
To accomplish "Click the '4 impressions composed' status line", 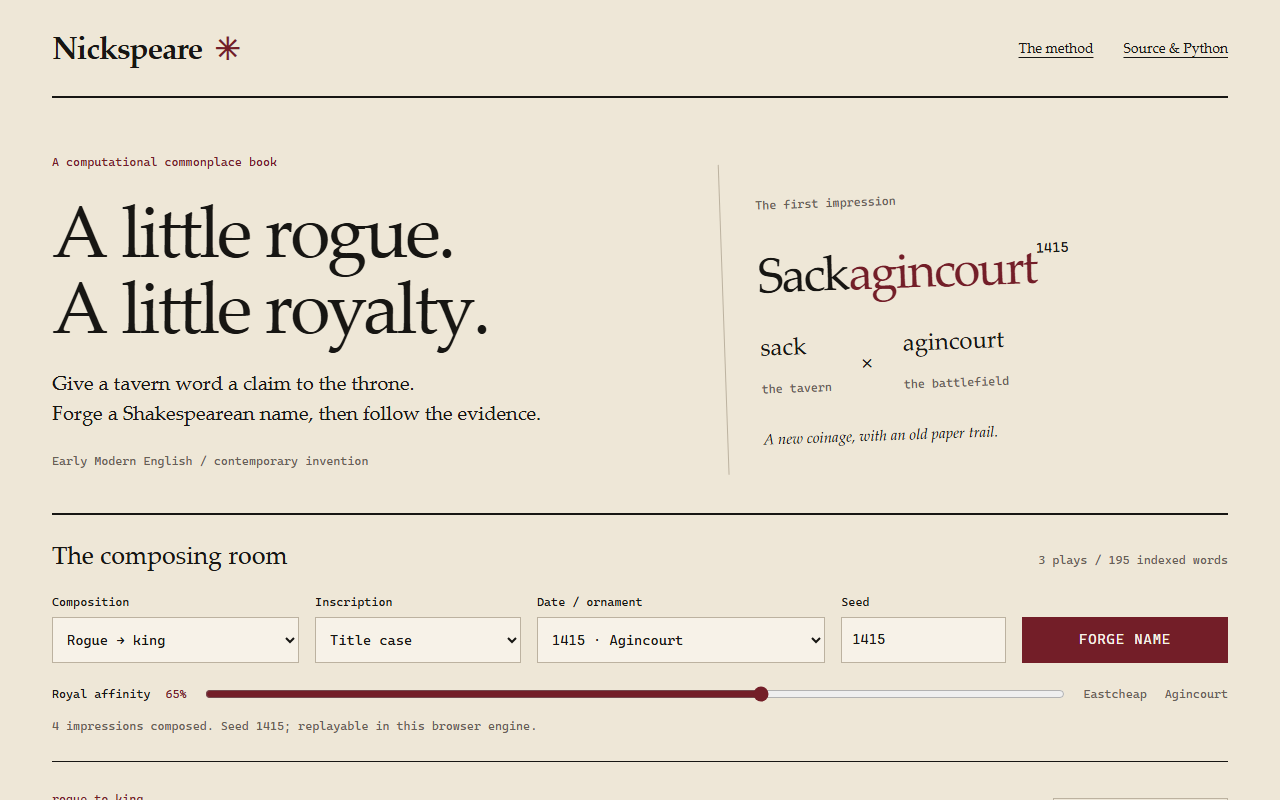I will (294, 726).
